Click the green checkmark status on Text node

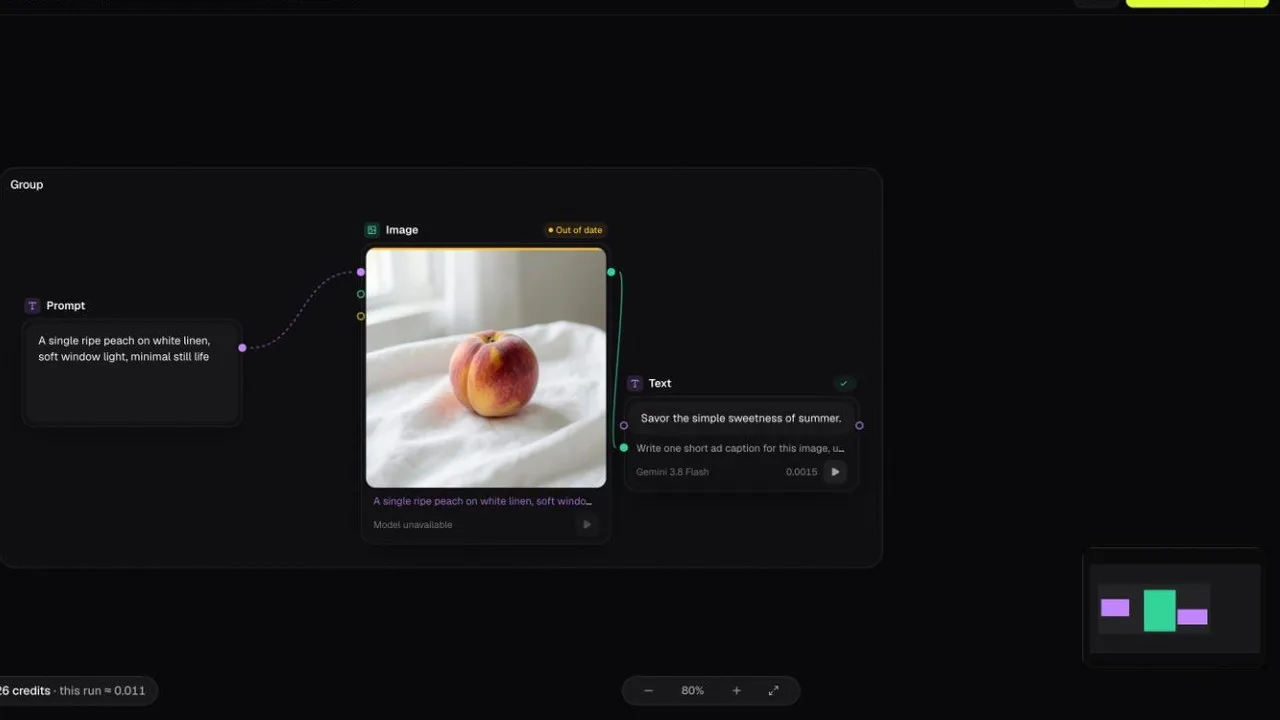pyautogui.click(x=844, y=383)
